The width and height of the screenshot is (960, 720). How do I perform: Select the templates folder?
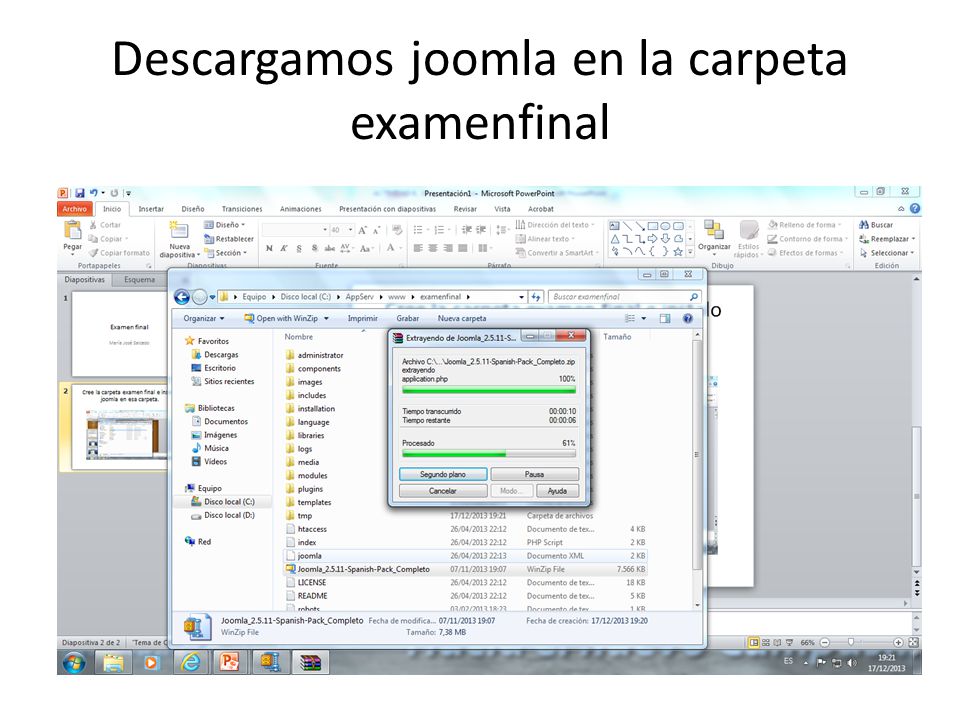[309, 502]
